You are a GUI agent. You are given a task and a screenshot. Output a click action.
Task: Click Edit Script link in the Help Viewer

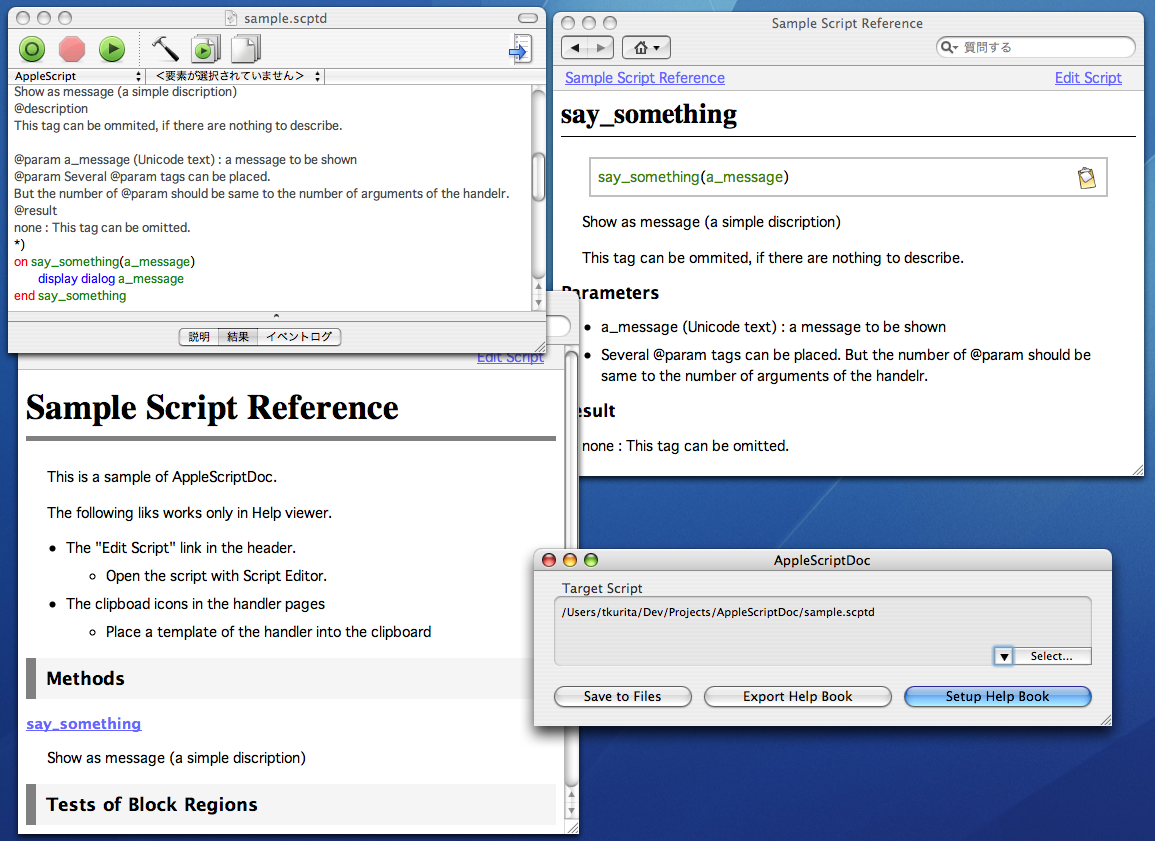click(x=1088, y=78)
